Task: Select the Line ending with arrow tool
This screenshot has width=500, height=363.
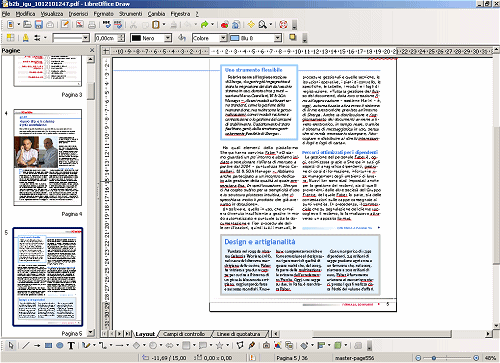Action: tap(37, 345)
